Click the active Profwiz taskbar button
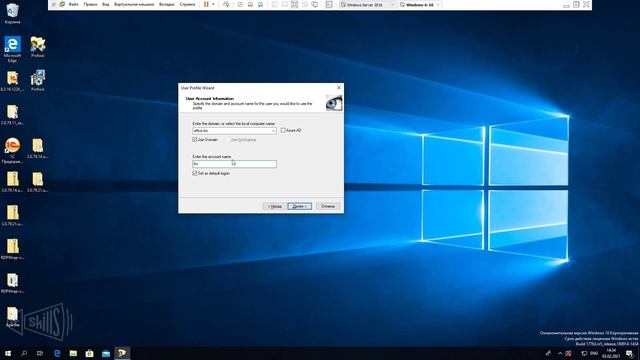 point(122,353)
